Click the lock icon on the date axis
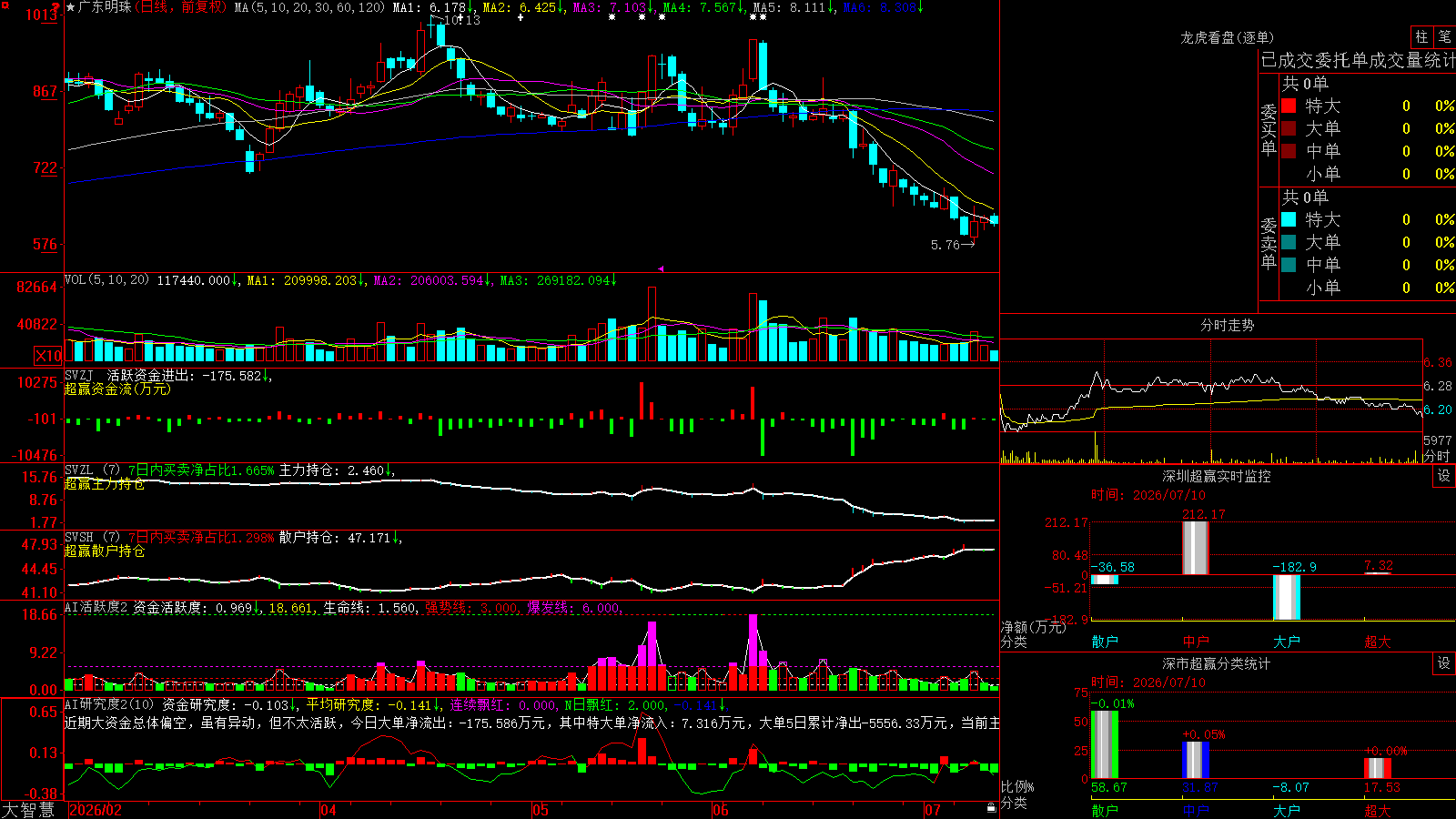This screenshot has width=1456, height=819. point(991,808)
